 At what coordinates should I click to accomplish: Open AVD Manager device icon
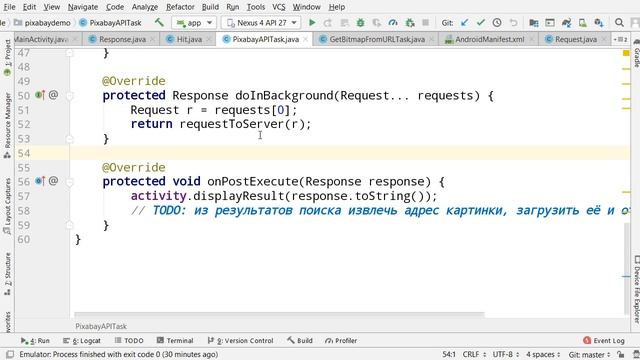click(x=582, y=23)
